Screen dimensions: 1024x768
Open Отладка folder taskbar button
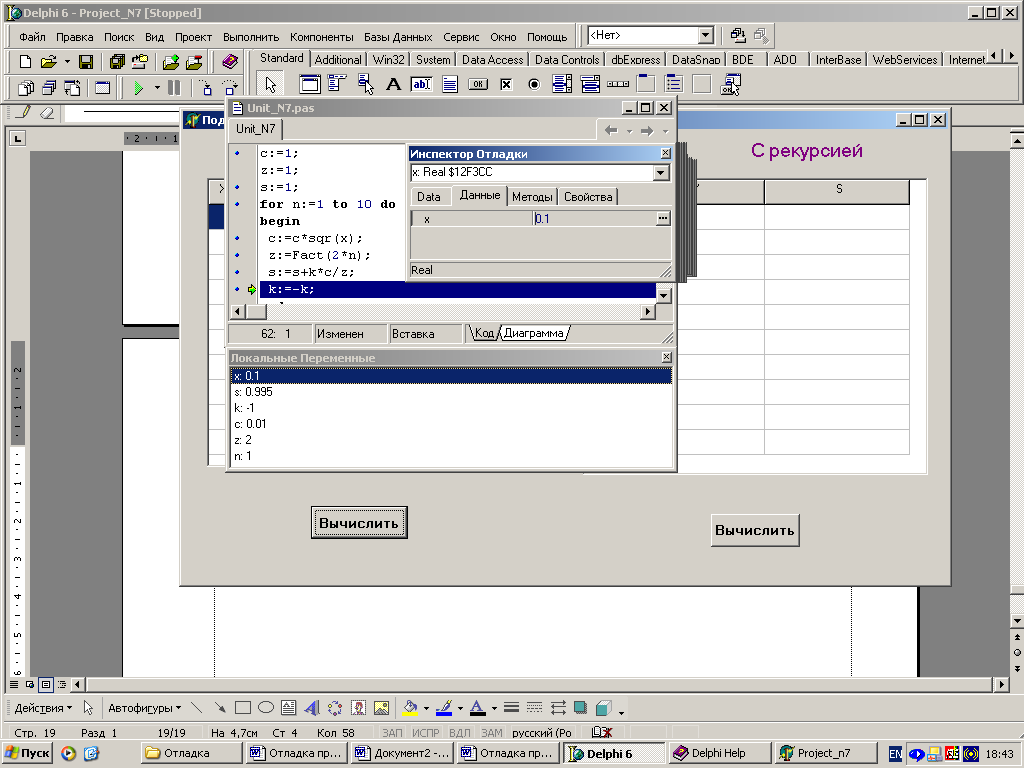[x=192, y=753]
